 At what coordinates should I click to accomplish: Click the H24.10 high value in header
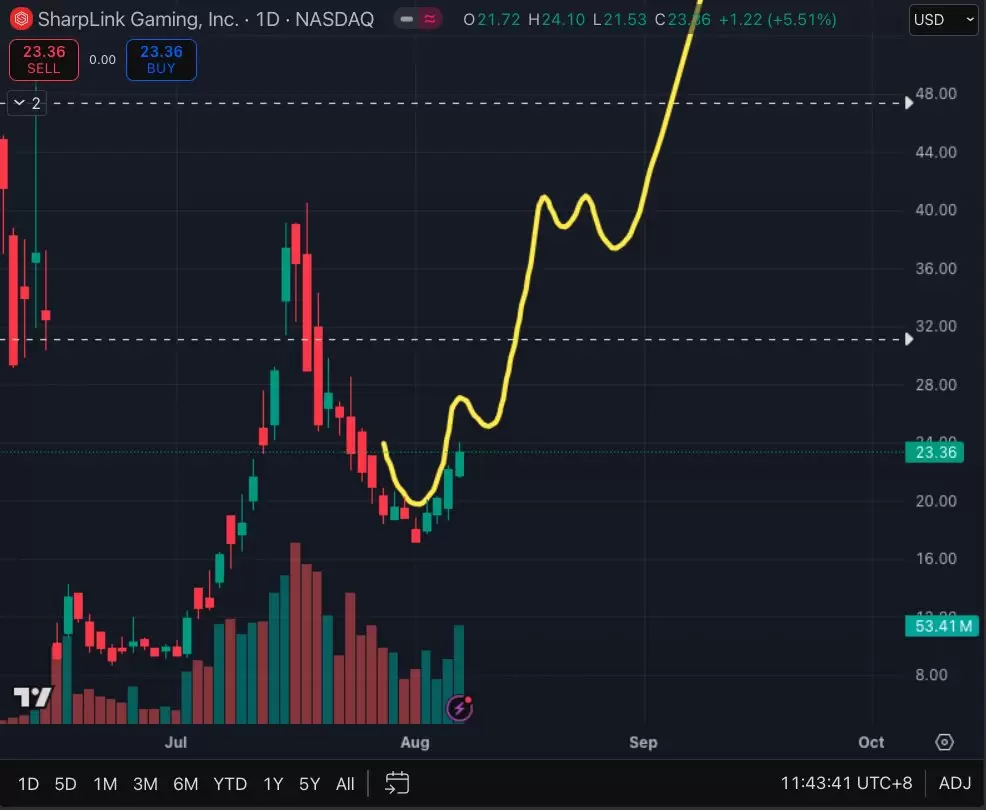coord(557,19)
